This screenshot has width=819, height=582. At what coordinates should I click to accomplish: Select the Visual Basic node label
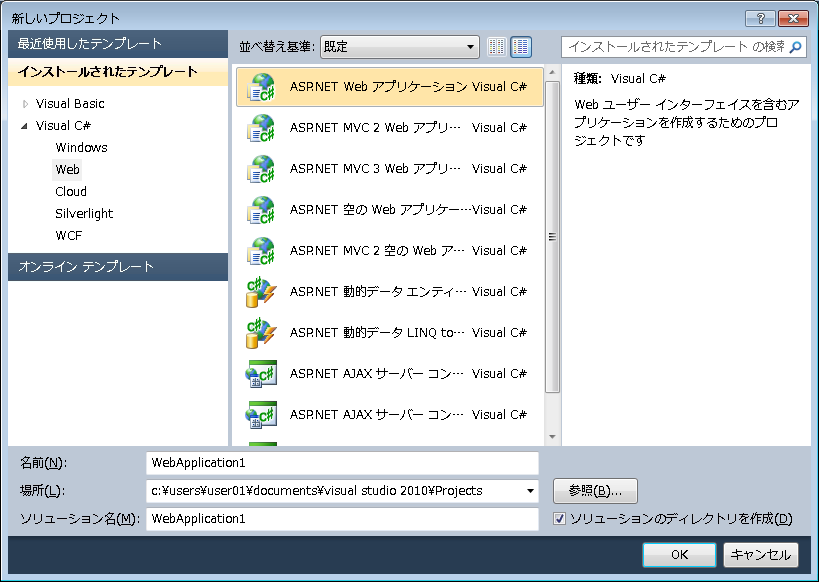coord(70,104)
